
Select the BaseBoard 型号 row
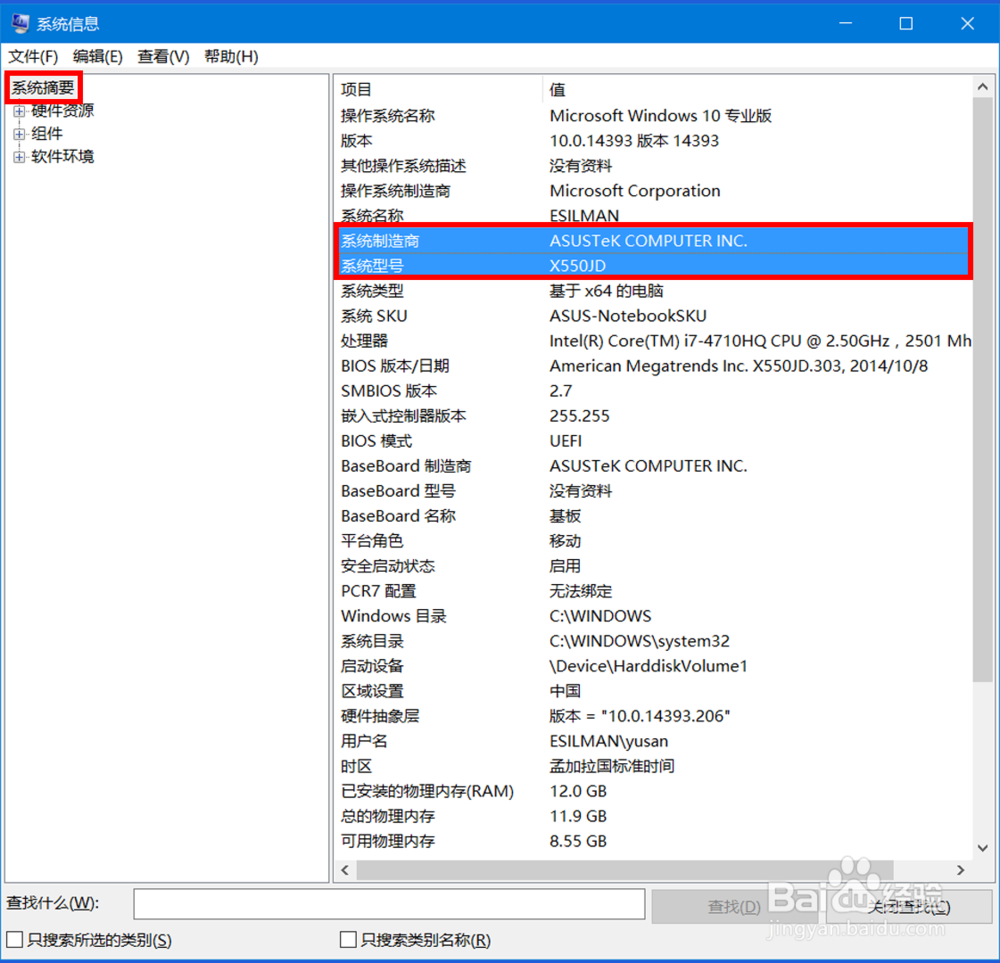point(654,490)
